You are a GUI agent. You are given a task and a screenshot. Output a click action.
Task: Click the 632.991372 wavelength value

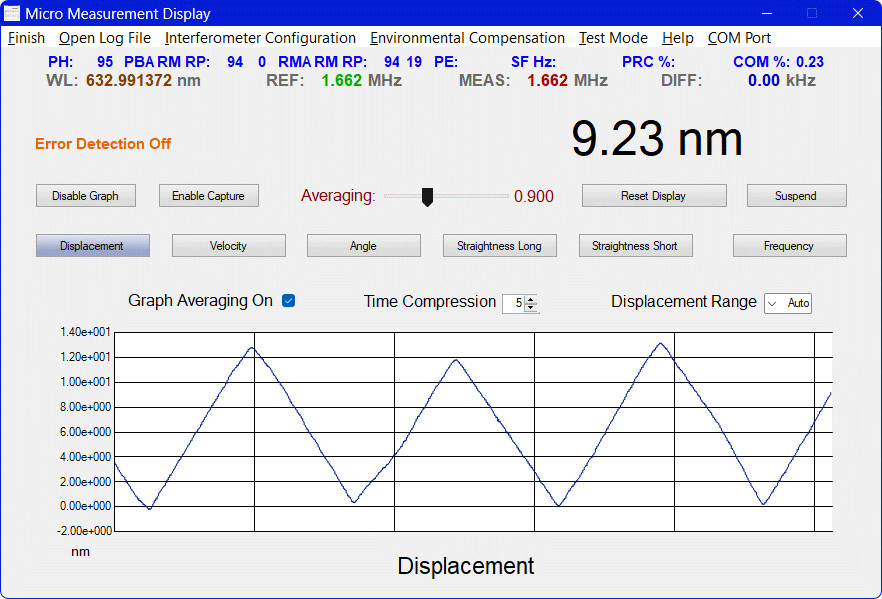pos(129,80)
